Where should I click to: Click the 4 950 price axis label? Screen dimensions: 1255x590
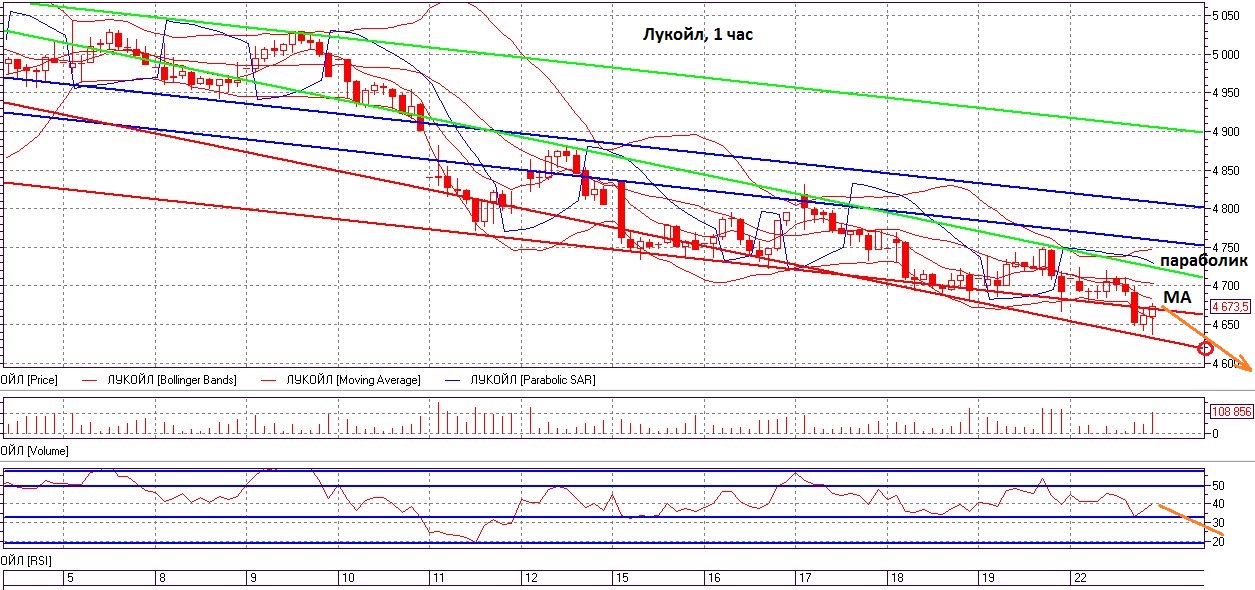coord(1228,93)
